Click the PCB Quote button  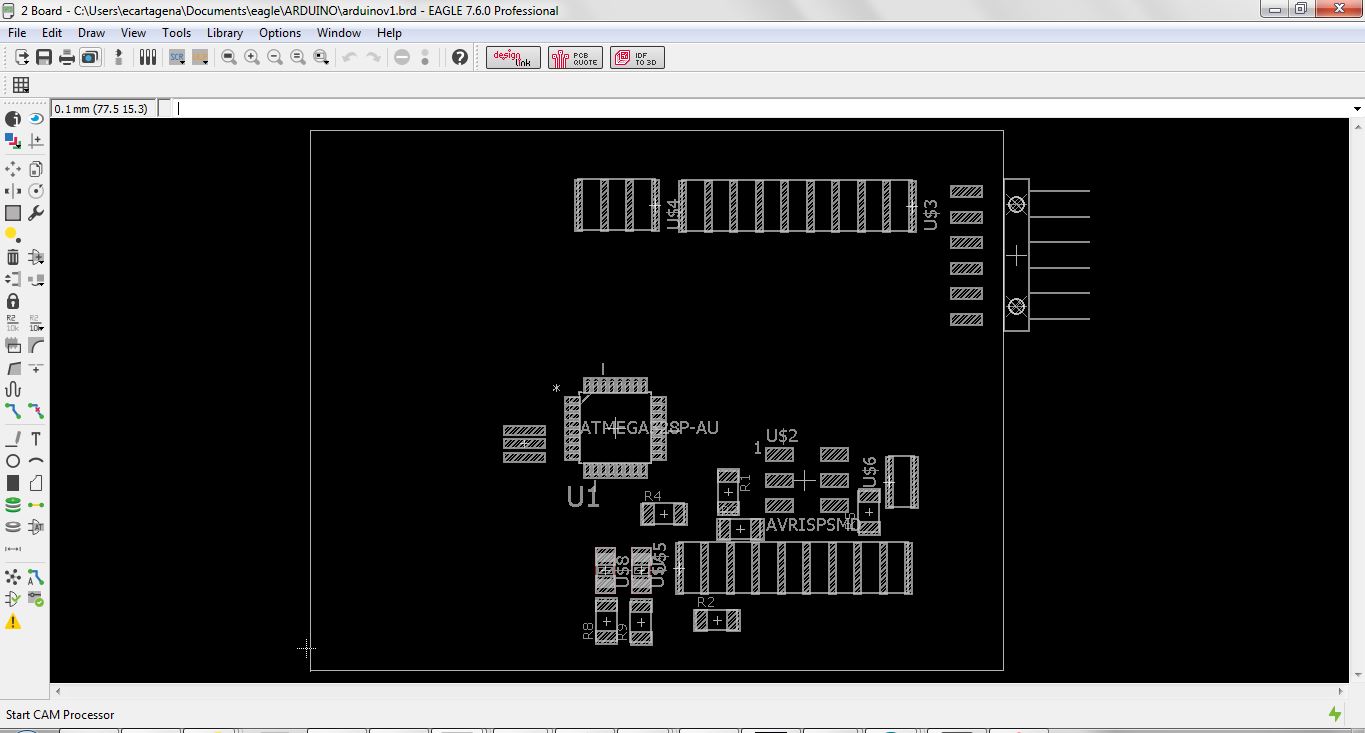[575, 57]
